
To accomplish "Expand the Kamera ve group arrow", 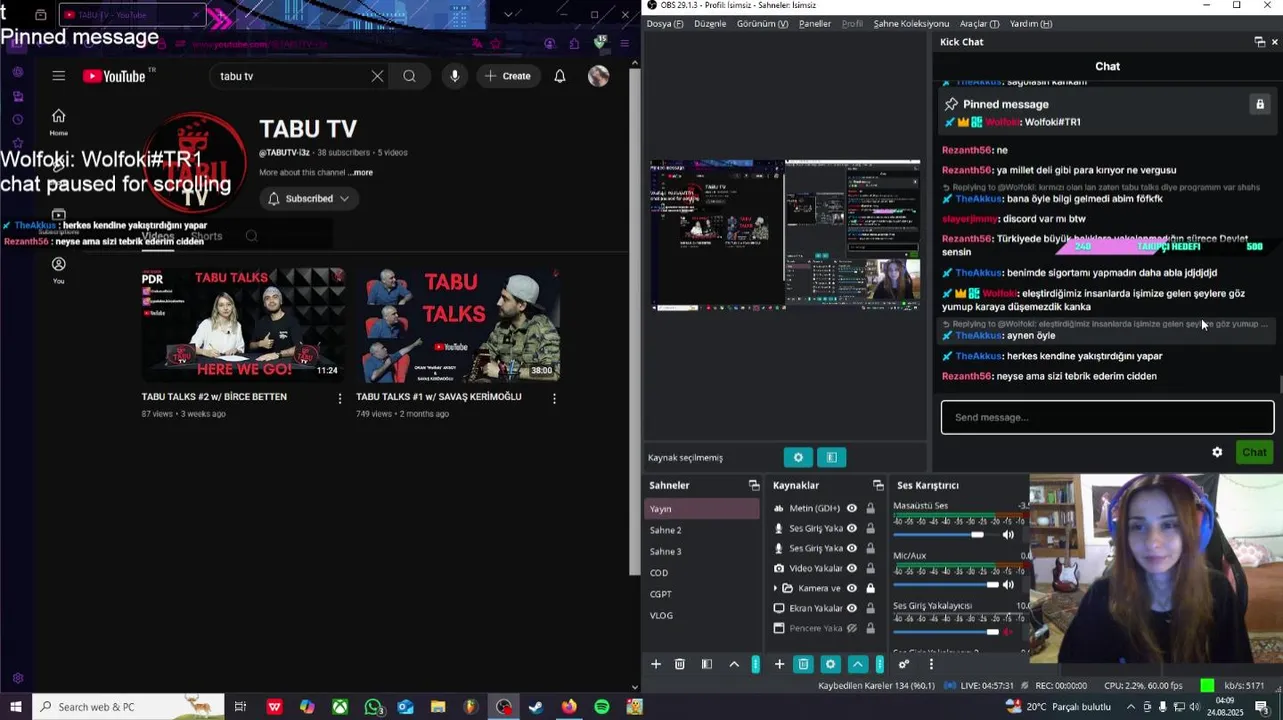I will pyautogui.click(x=776, y=588).
